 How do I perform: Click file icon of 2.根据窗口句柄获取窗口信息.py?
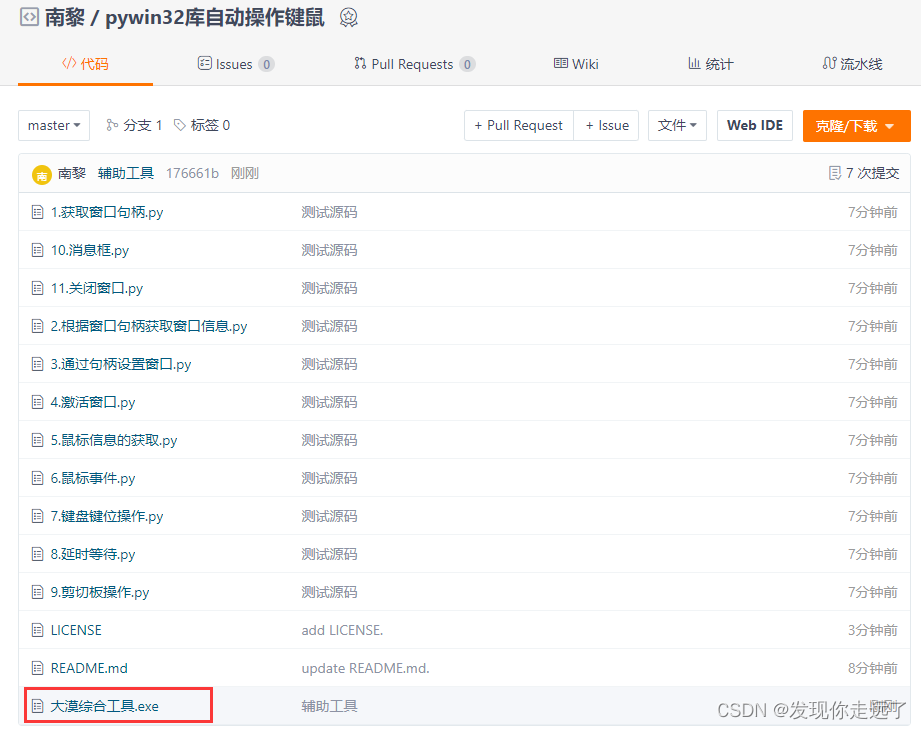click(x=37, y=326)
